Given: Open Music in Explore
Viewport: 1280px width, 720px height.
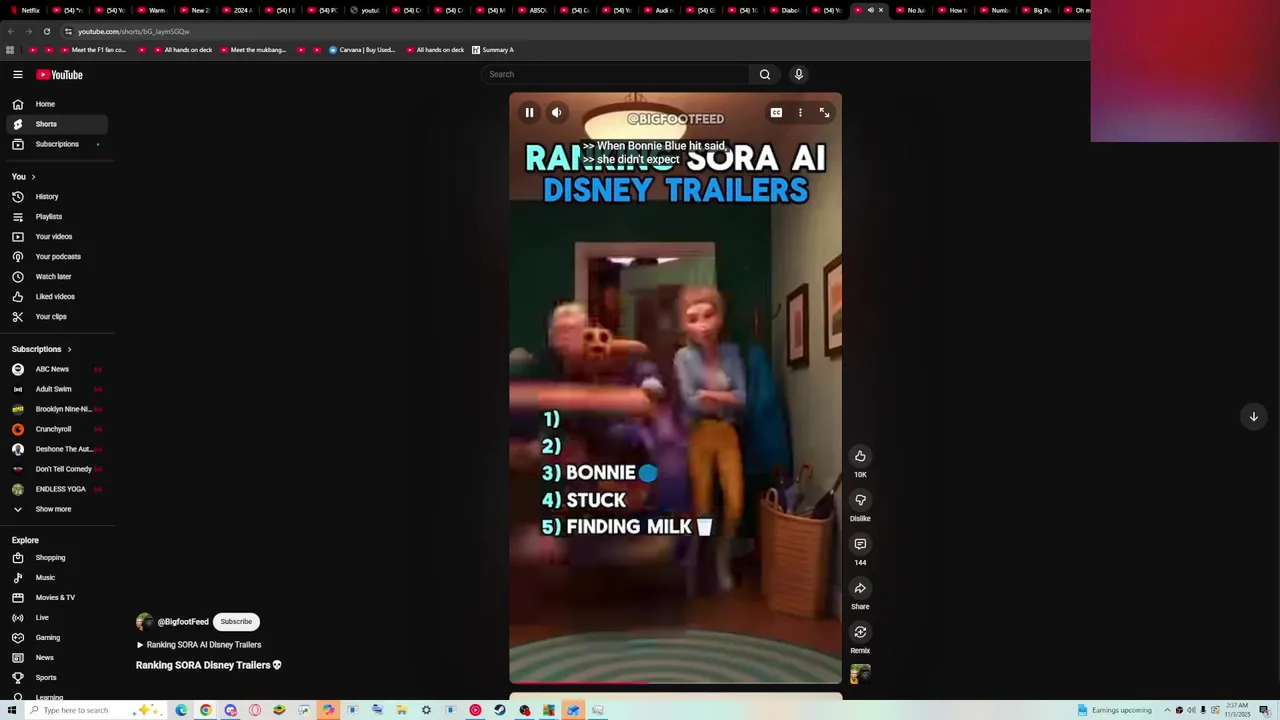Looking at the screenshot, I should pyautogui.click(x=57, y=578).
